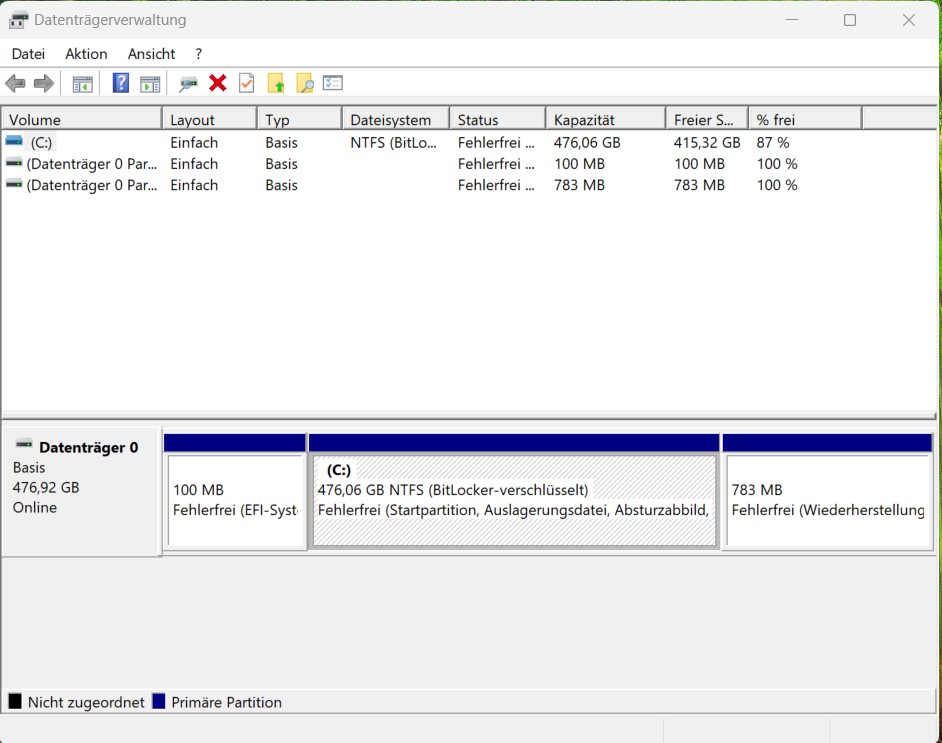Click Fehlerfrei status cell in the (C:) row

tap(496, 143)
